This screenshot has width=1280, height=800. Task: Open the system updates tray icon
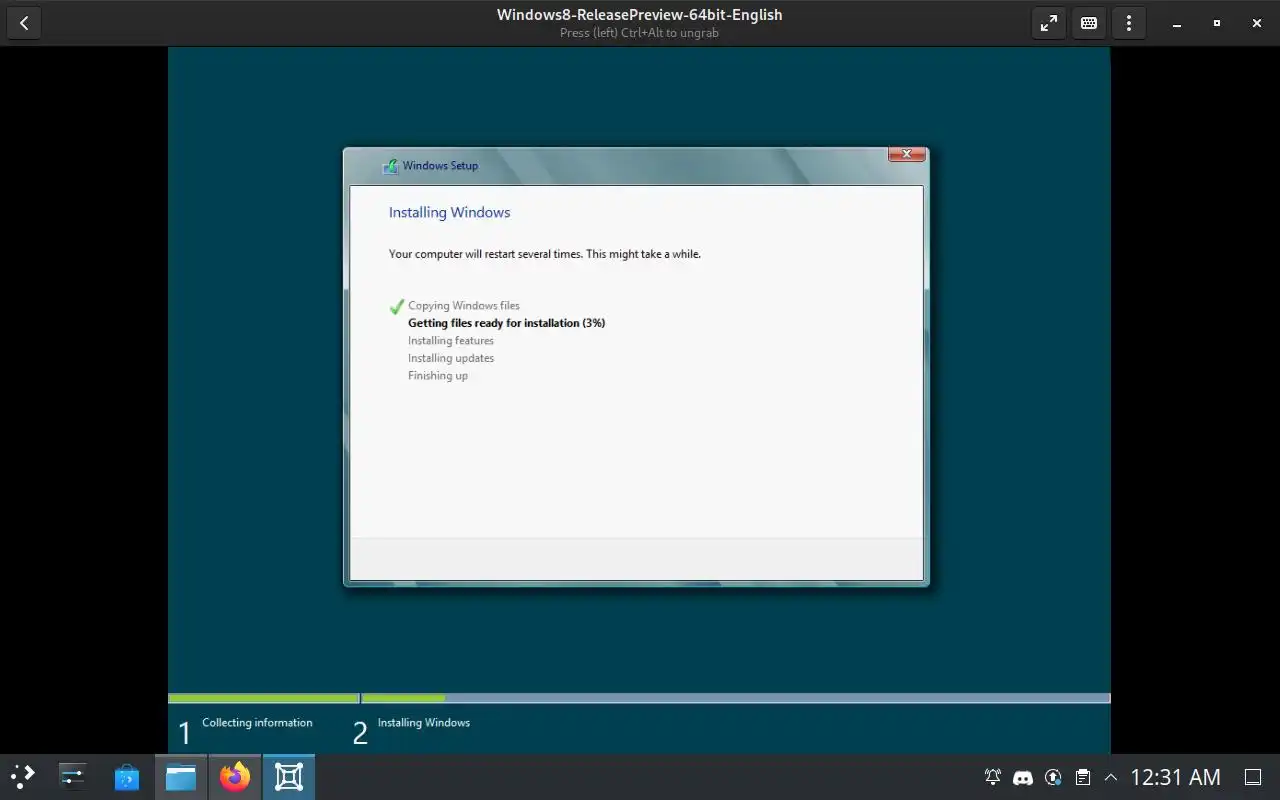pyautogui.click(x=1053, y=777)
